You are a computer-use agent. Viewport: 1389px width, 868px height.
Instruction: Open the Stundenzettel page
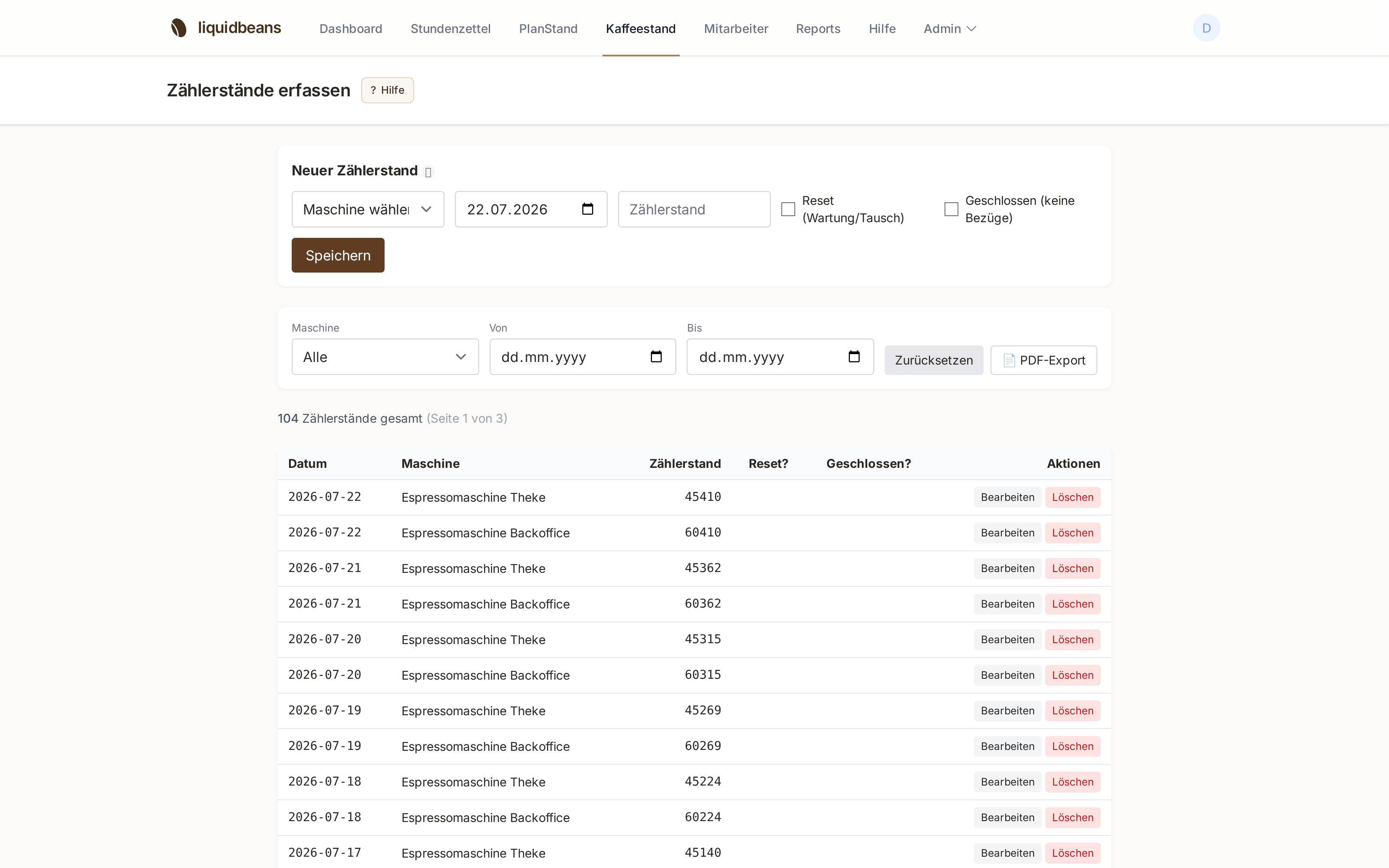click(451, 29)
